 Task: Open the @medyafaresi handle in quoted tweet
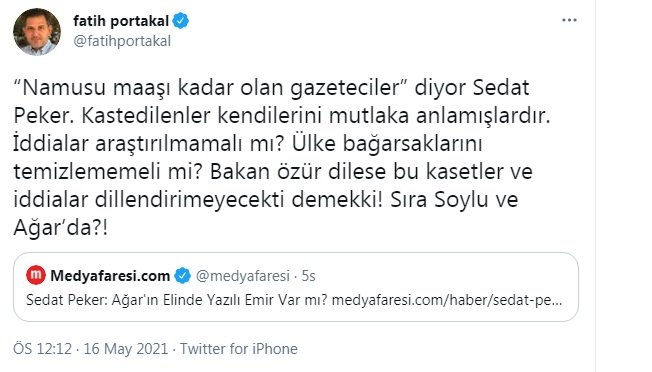[x=242, y=276]
